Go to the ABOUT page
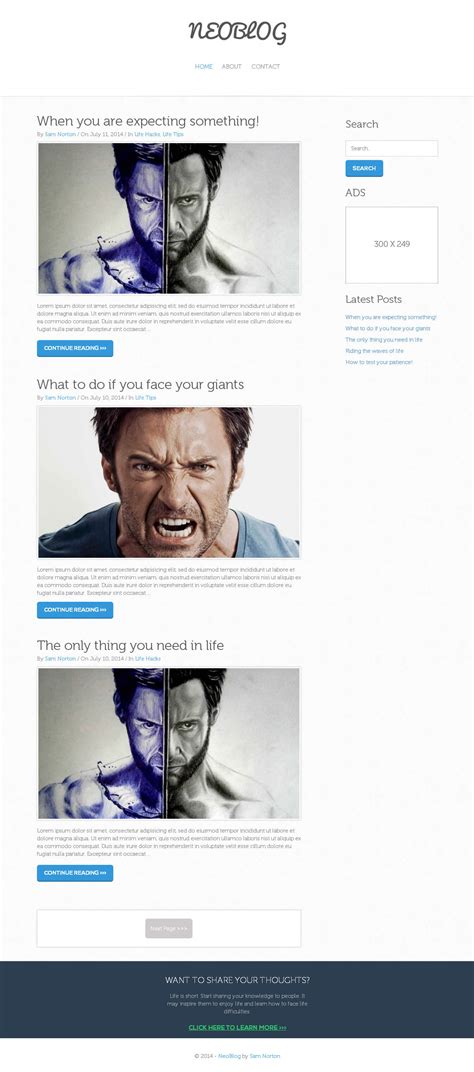The width and height of the screenshot is (474, 1072). tap(232, 66)
